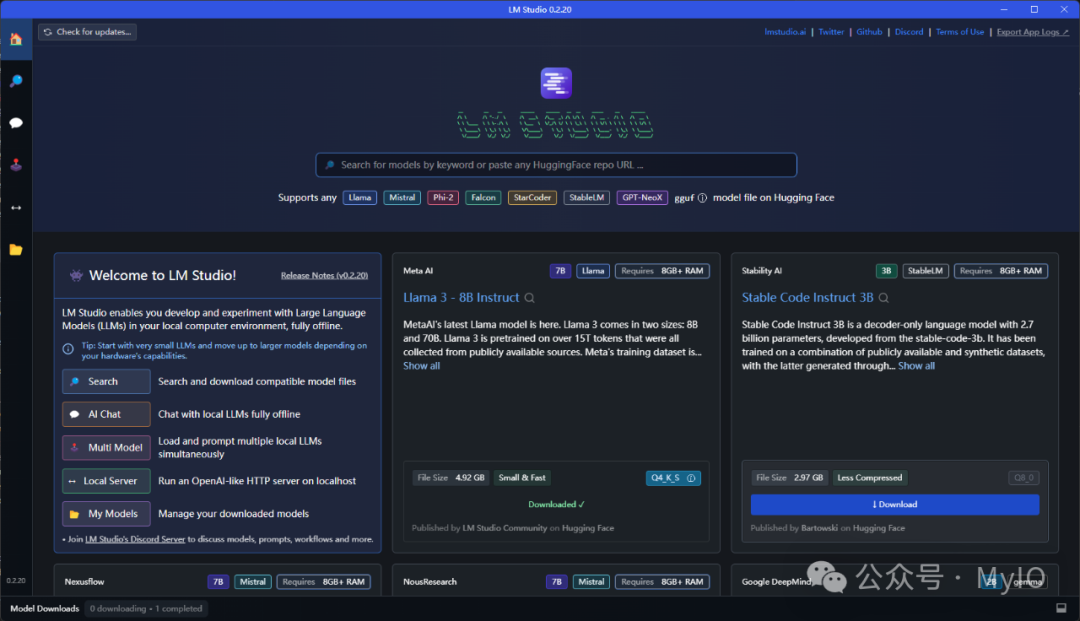The width and height of the screenshot is (1080, 621).
Task: Open the Home sidebar icon
Action: pos(16,39)
